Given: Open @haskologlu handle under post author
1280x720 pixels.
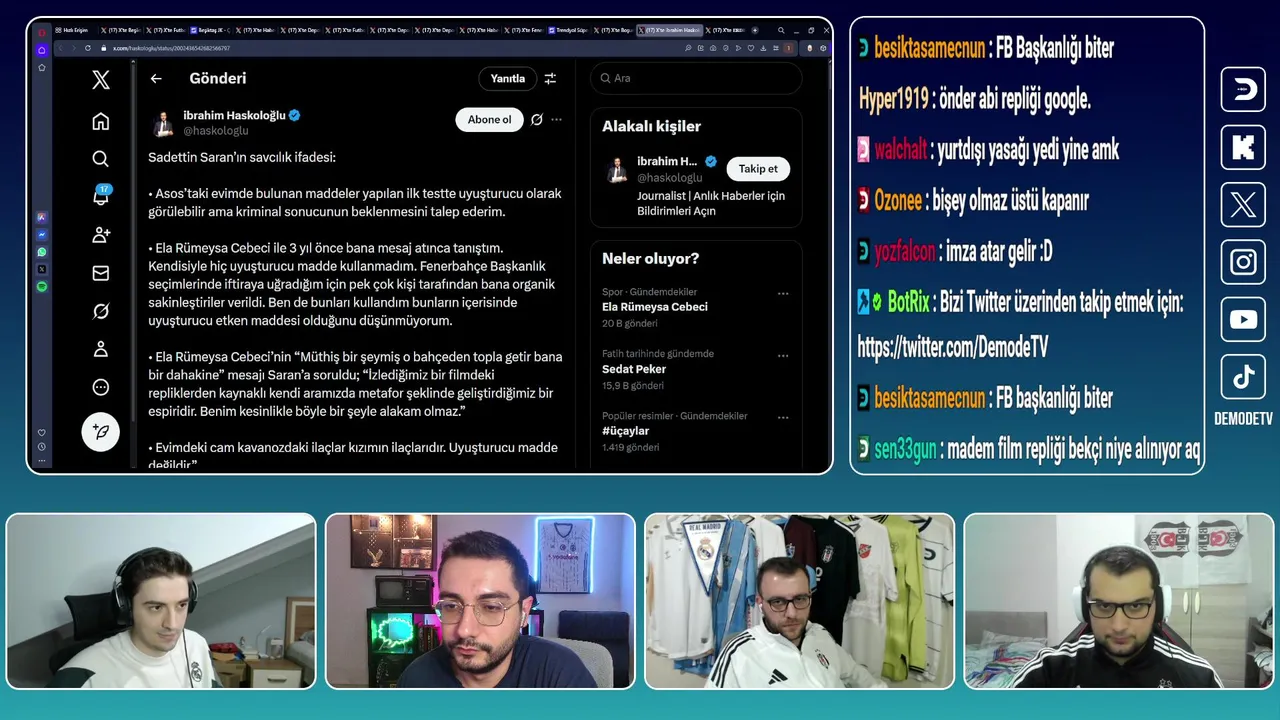Looking at the screenshot, I should 215,131.
